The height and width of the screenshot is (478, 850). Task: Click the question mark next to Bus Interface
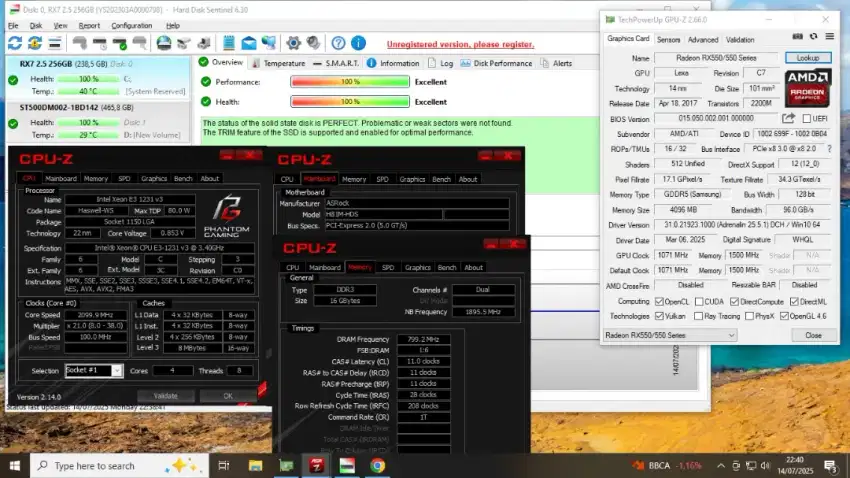(x=829, y=148)
